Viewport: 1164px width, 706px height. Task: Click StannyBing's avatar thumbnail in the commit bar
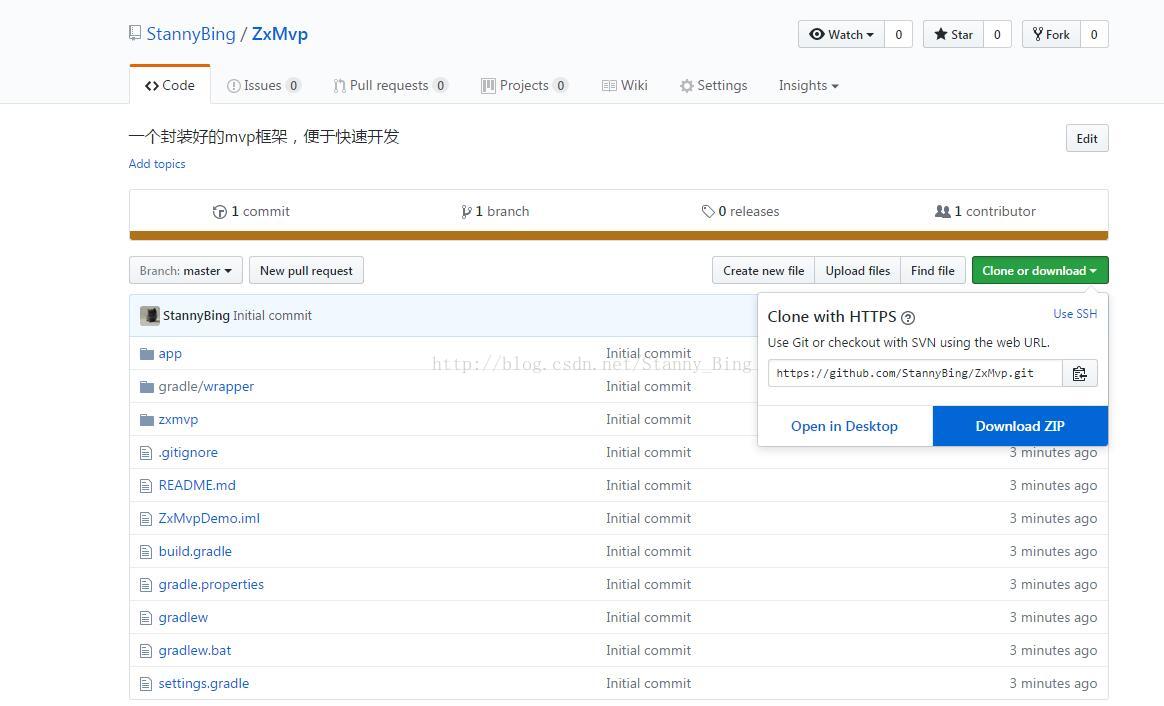(x=150, y=316)
